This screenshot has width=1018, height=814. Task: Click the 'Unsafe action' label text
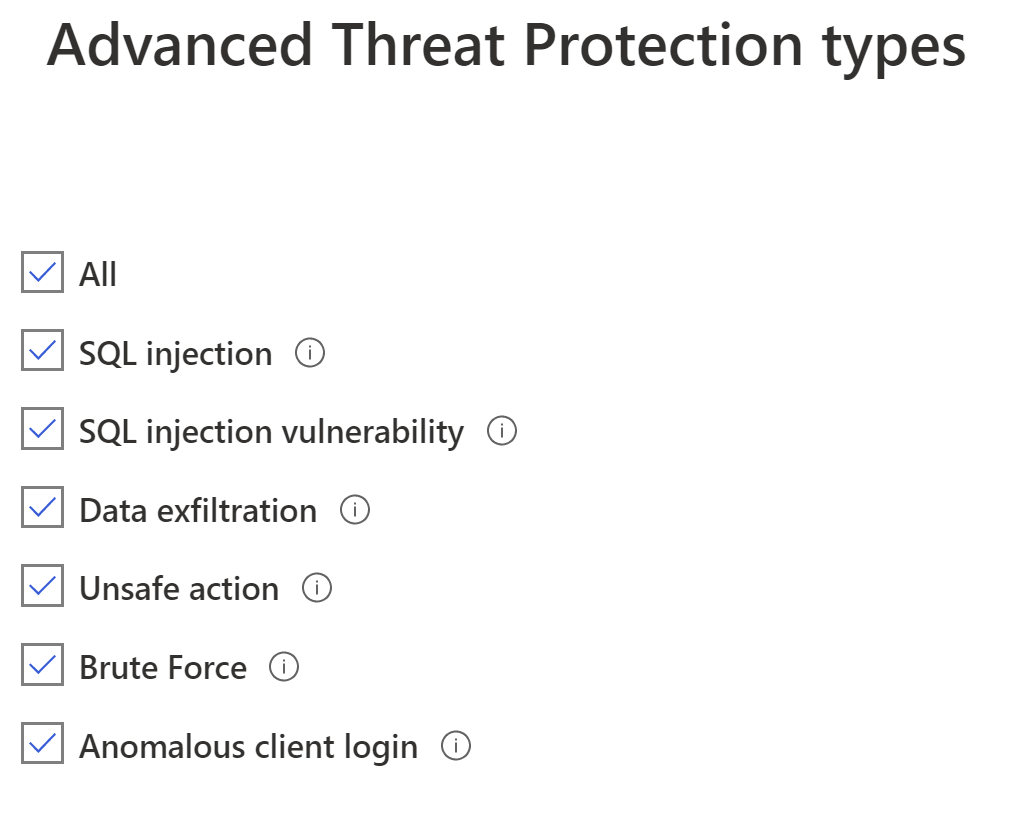[x=179, y=589]
